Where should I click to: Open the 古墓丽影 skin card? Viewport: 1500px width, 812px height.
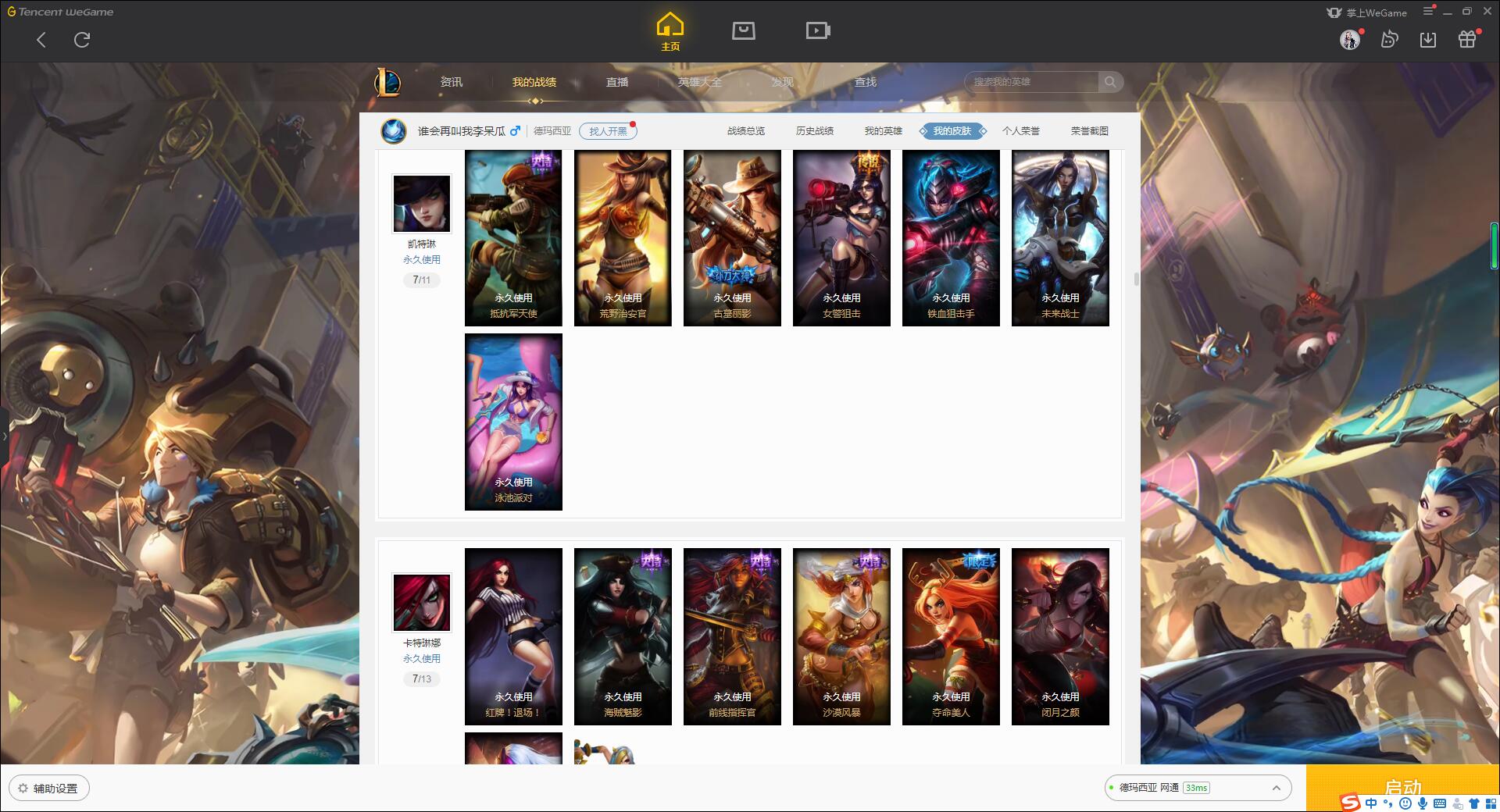click(732, 238)
